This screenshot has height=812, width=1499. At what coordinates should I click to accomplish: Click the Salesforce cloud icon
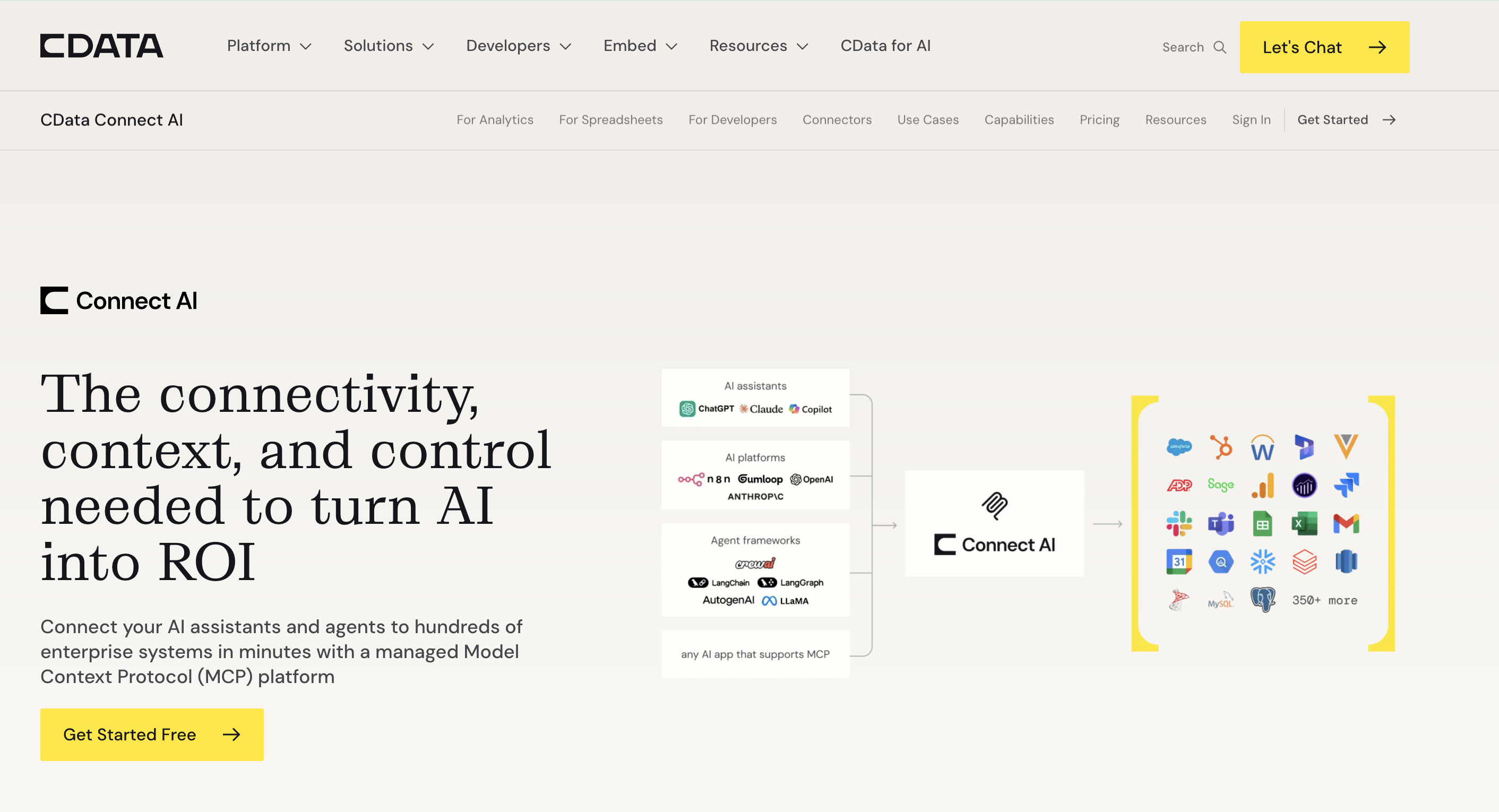[1179, 447]
